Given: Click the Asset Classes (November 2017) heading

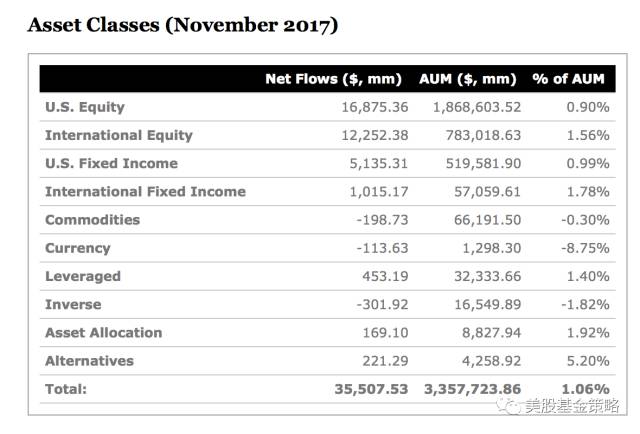Looking at the screenshot, I should [183, 25].
